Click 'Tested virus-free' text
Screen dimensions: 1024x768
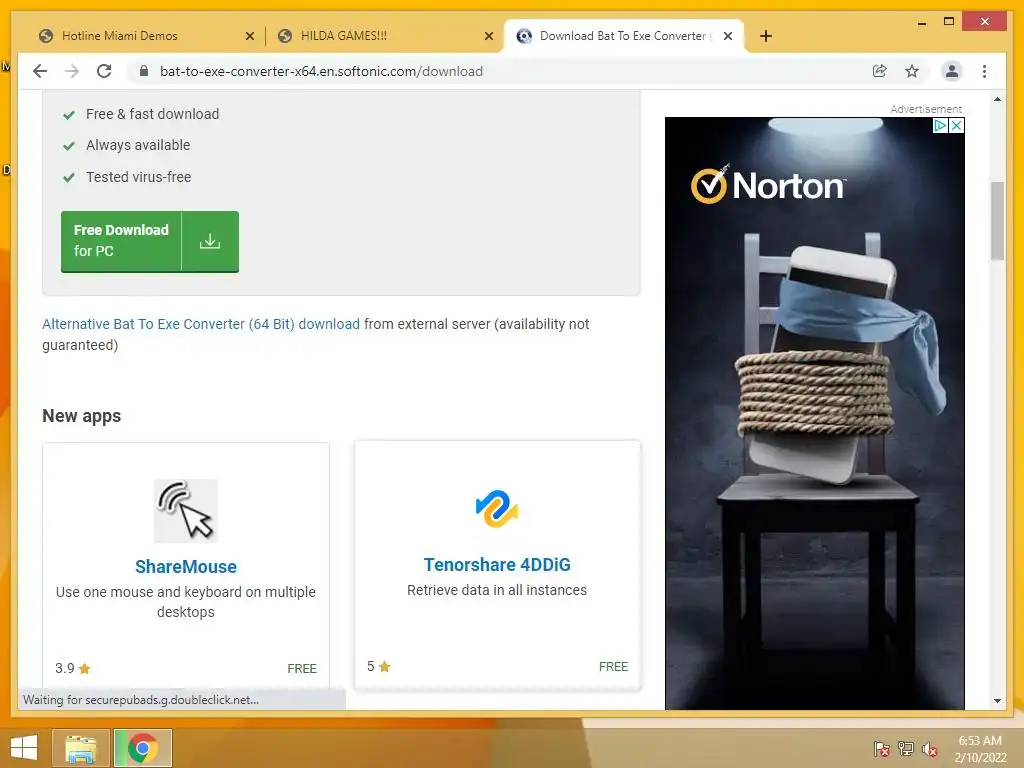[139, 177]
